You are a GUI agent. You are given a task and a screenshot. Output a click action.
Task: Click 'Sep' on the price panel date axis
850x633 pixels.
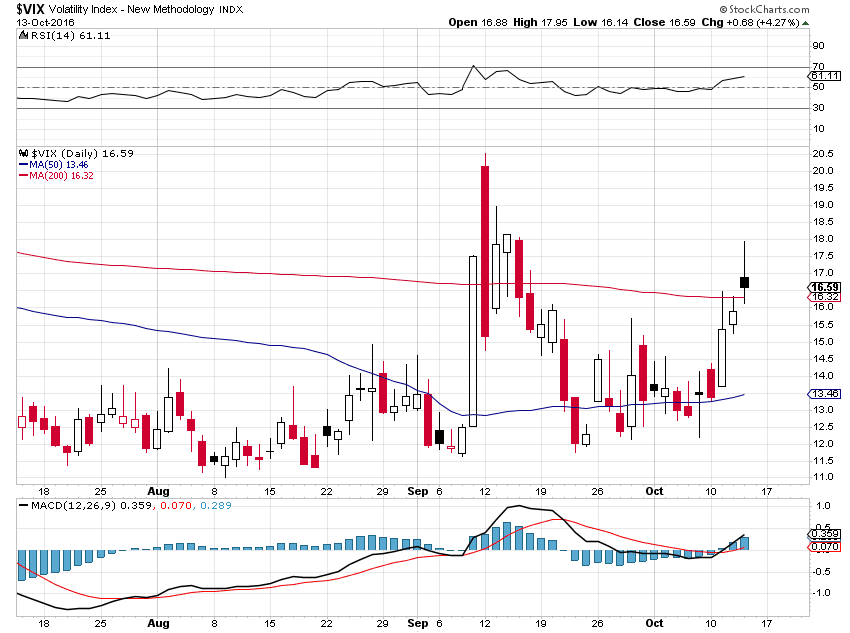point(417,491)
